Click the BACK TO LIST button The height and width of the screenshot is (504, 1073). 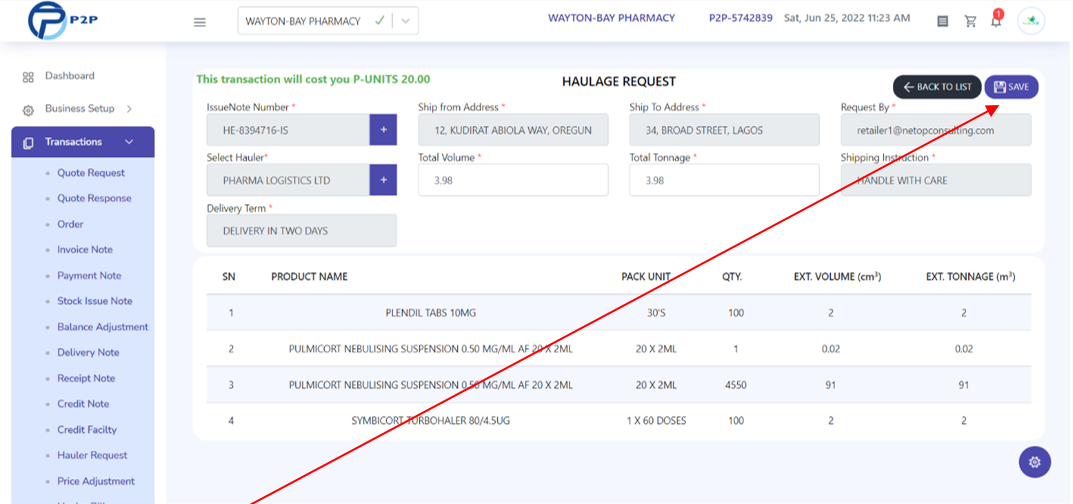[x=937, y=87]
